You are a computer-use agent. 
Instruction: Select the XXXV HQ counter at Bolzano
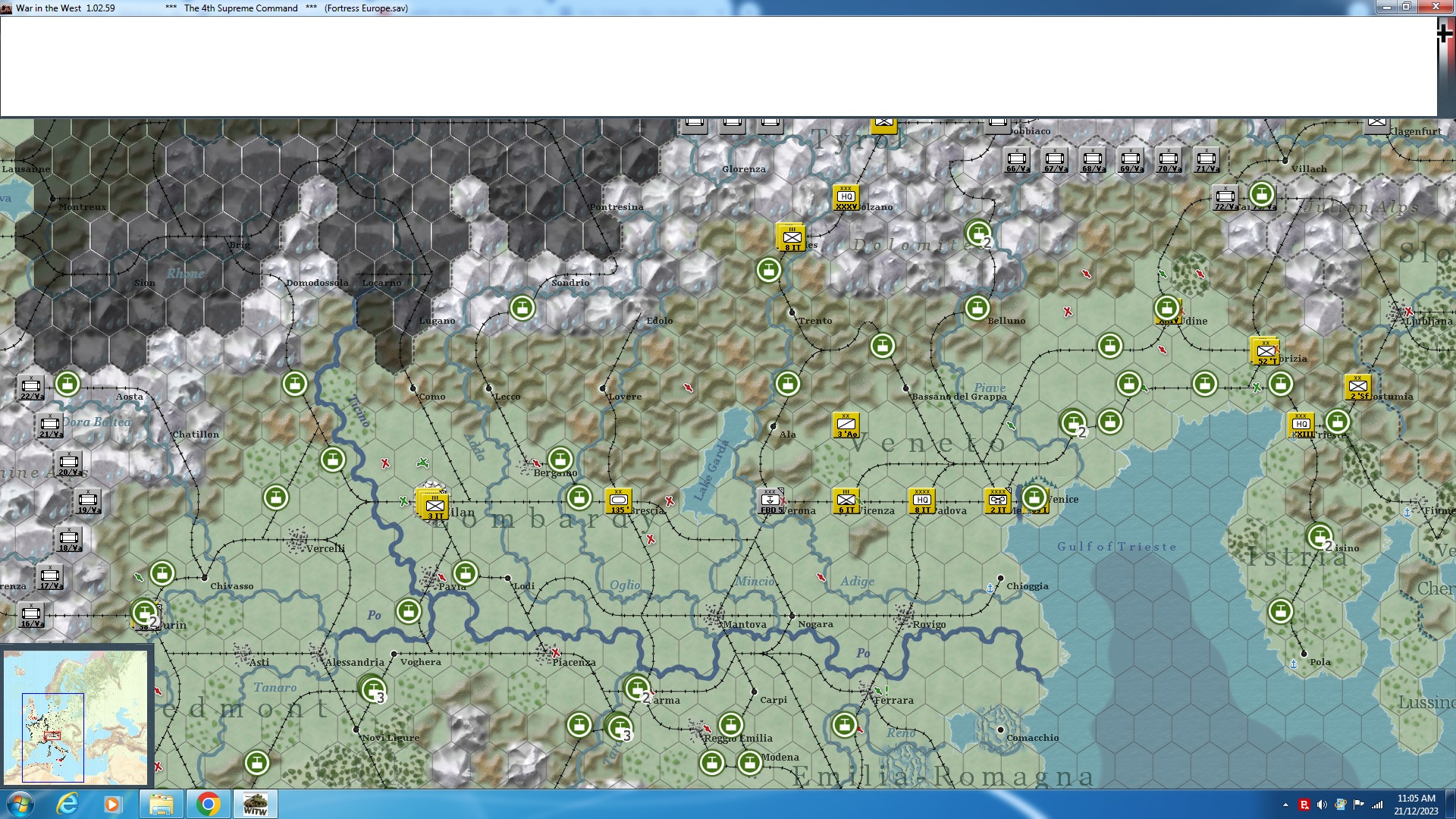click(x=846, y=197)
